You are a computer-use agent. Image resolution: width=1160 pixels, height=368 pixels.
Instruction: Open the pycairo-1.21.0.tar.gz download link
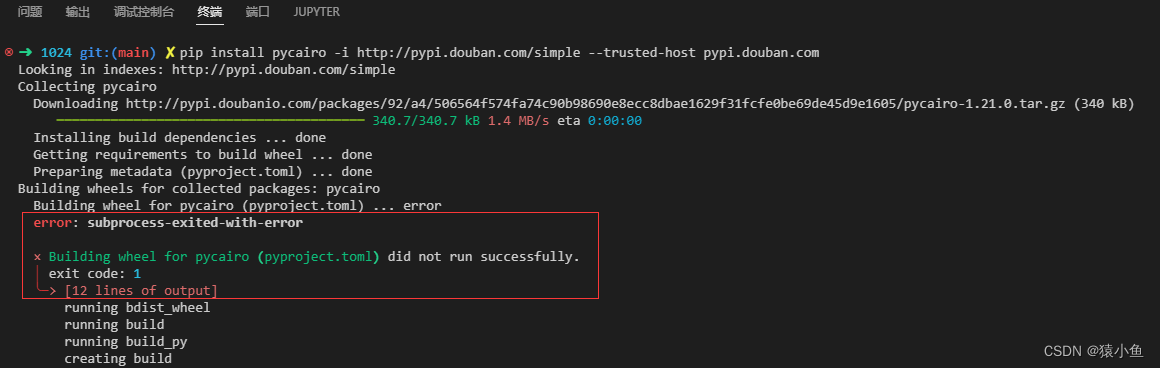point(630,104)
